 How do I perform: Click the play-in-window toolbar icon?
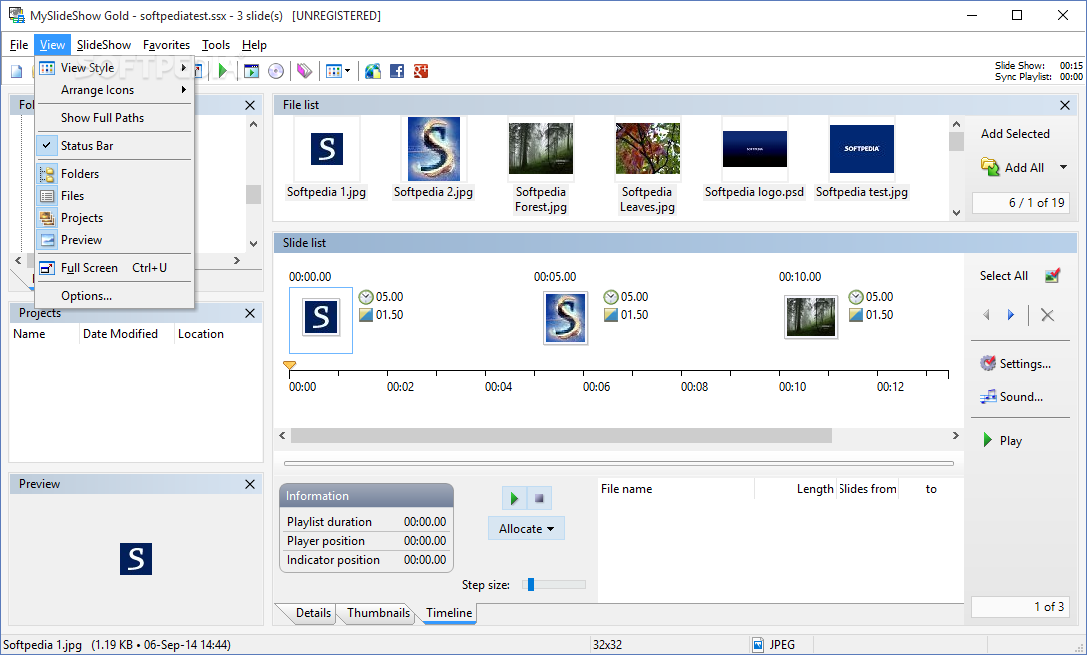tap(252, 71)
